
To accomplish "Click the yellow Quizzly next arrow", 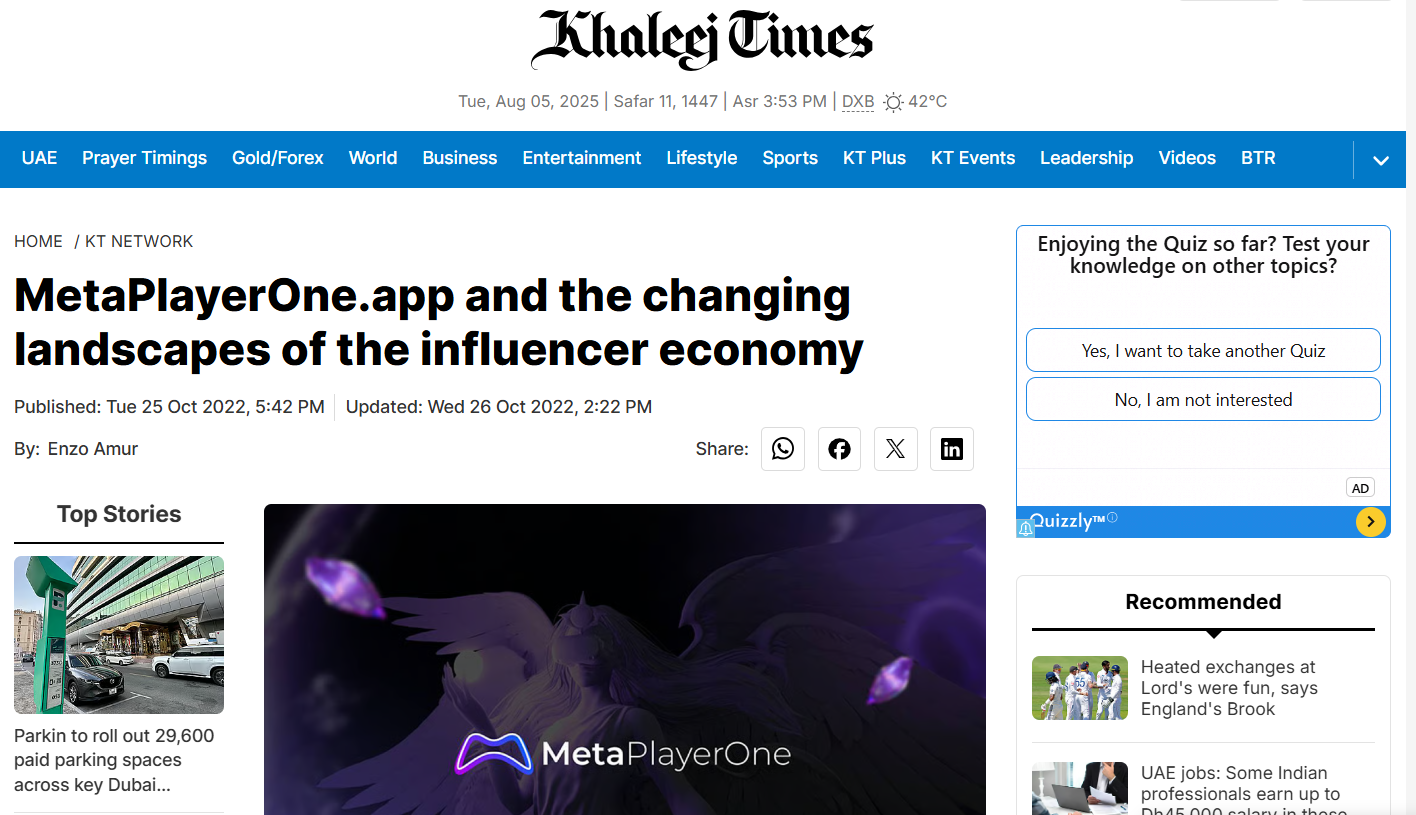I will point(1370,521).
